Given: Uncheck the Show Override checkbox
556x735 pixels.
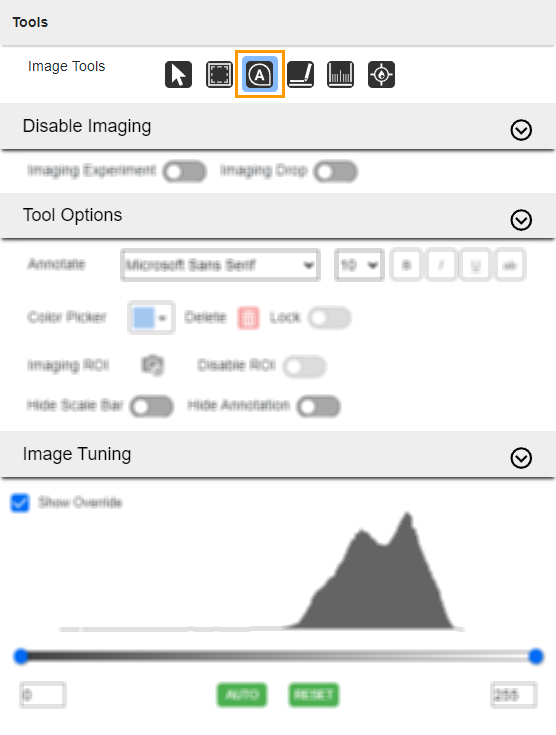Looking at the screenshot, I should point(20,503).
